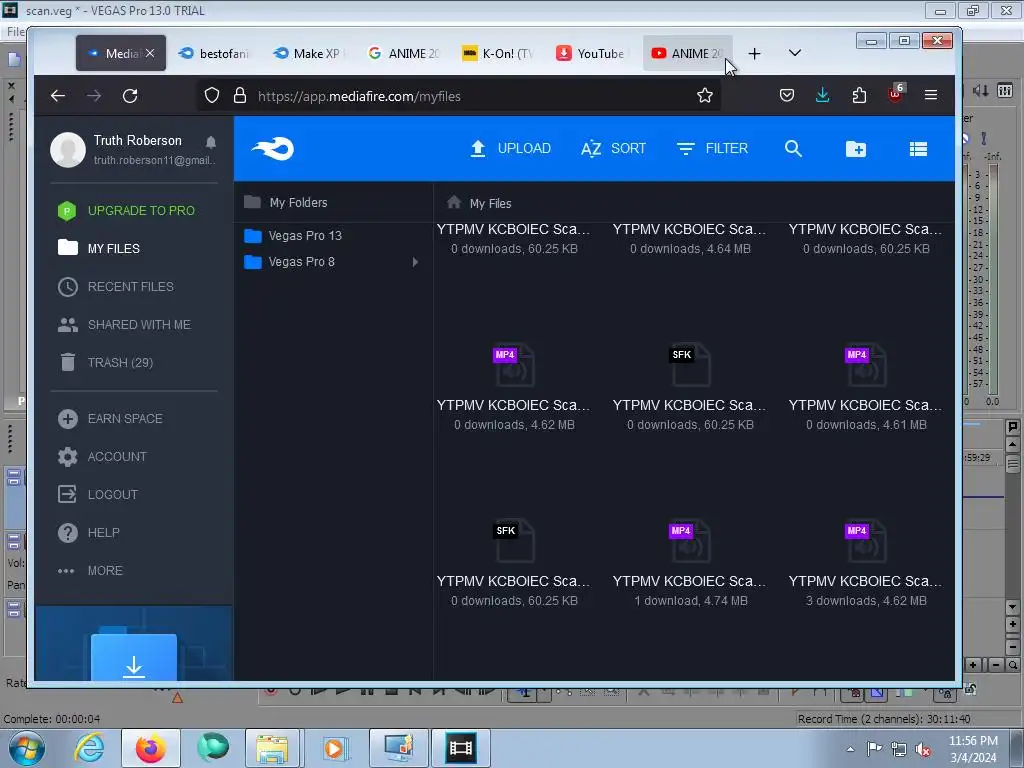Viewport: 1024px width, 768px height.
Task: Open the extensions puzzle icon
Action: coord(859,95)
